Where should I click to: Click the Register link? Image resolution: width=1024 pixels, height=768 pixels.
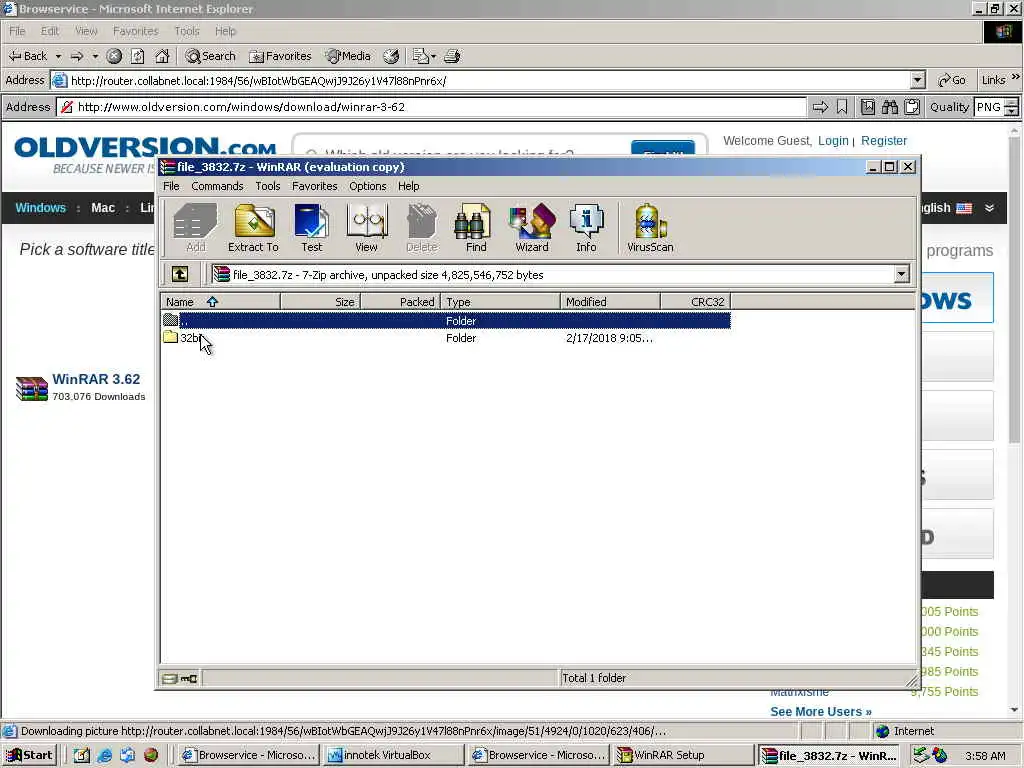click(x=884, y=140)
